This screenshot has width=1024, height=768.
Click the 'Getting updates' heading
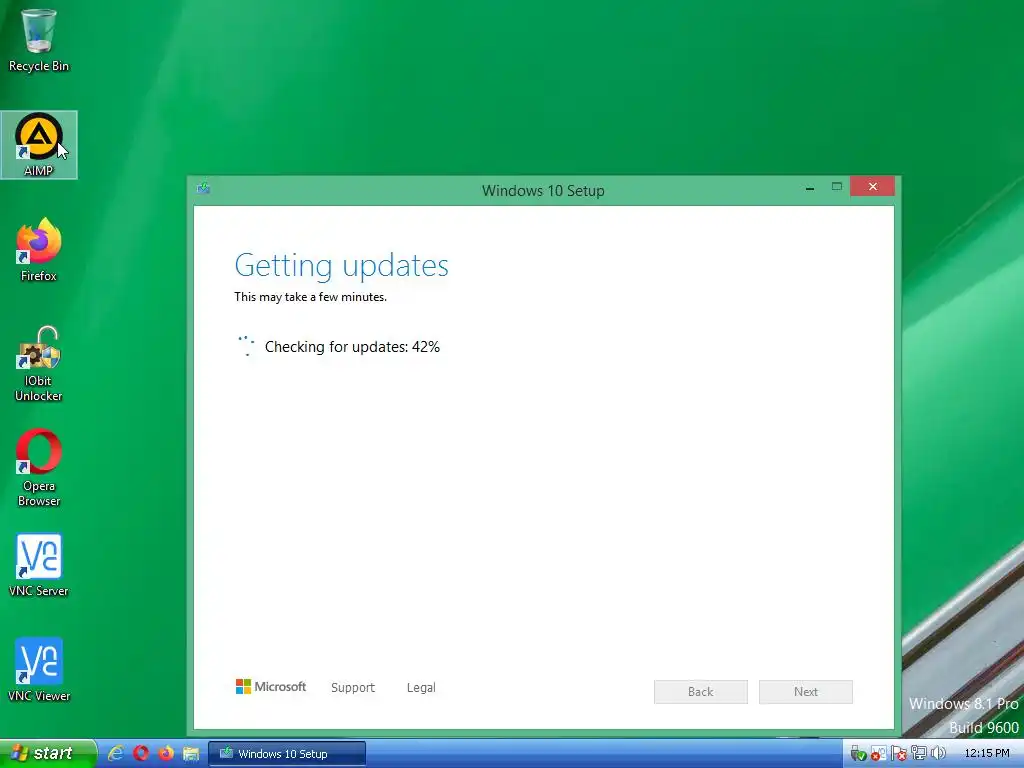point(342,266)
